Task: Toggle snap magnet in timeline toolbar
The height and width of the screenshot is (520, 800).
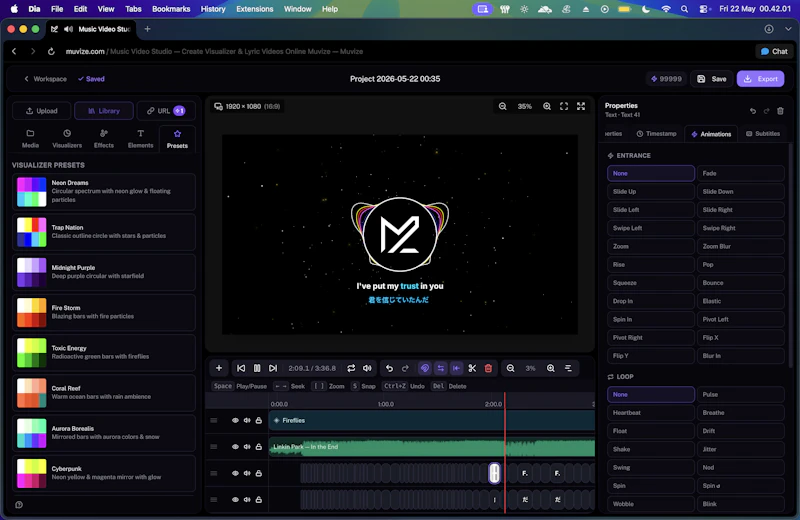Action: pos(424,368)
